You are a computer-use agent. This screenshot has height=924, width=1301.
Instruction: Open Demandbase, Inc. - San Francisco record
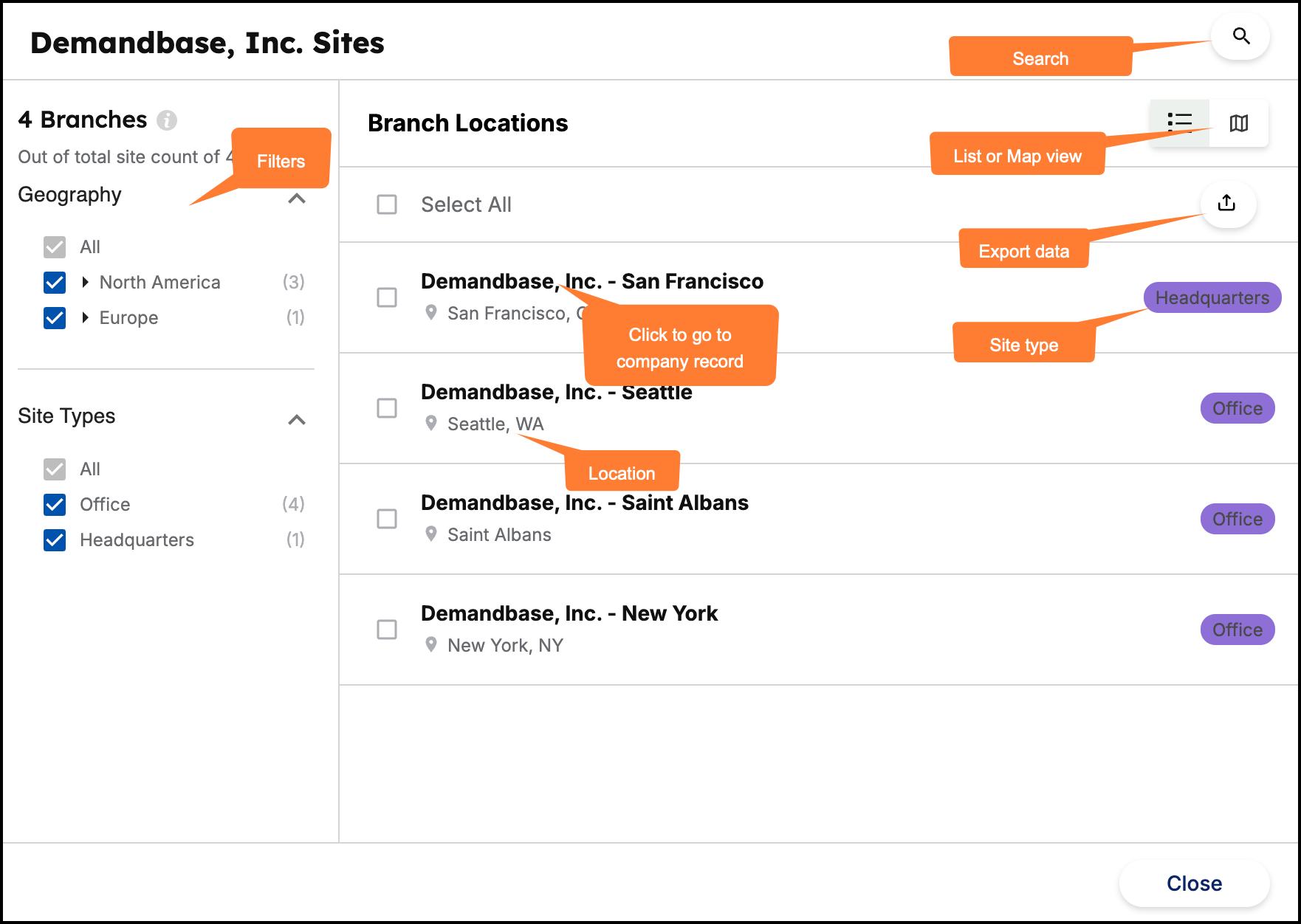pyautogui.click(x=592, y=281)
